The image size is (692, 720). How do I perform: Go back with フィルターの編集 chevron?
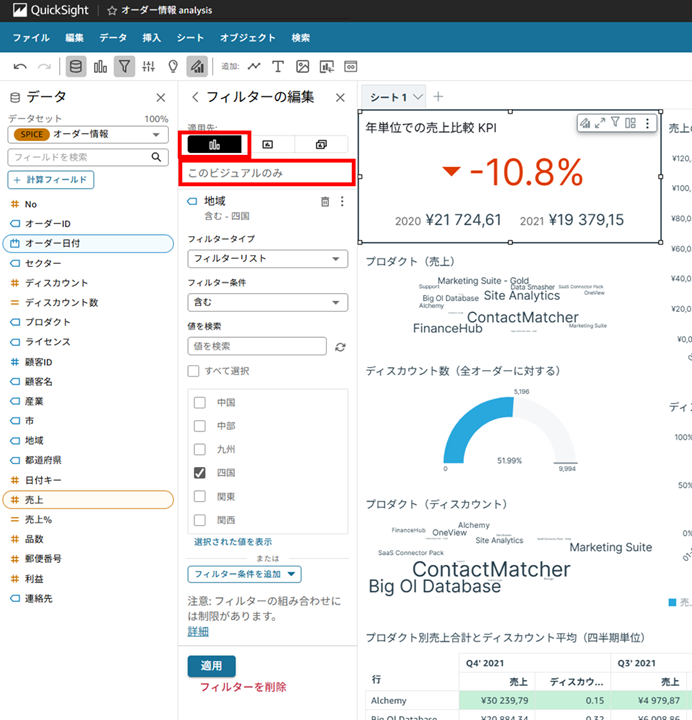pos(195,97)
